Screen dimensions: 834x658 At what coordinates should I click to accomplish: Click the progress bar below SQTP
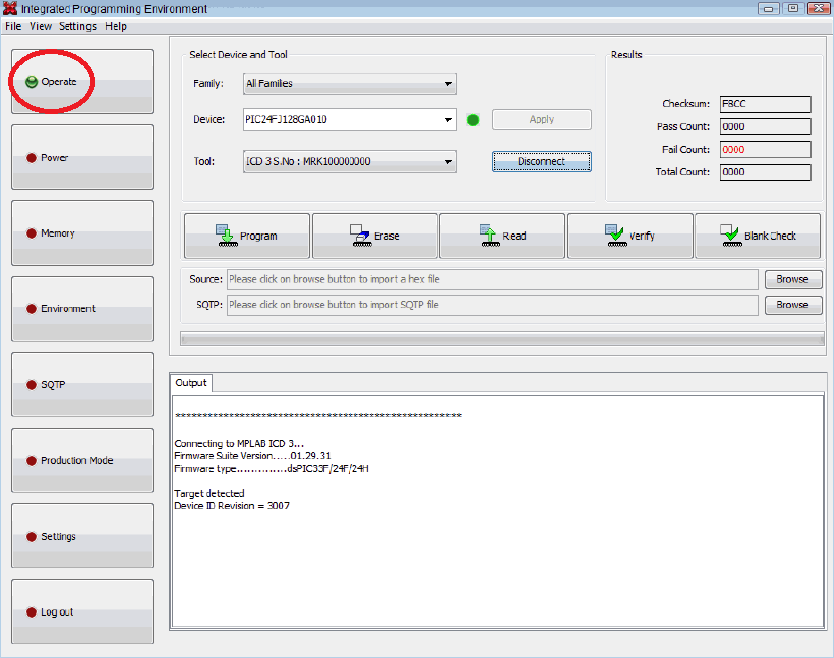500,338
